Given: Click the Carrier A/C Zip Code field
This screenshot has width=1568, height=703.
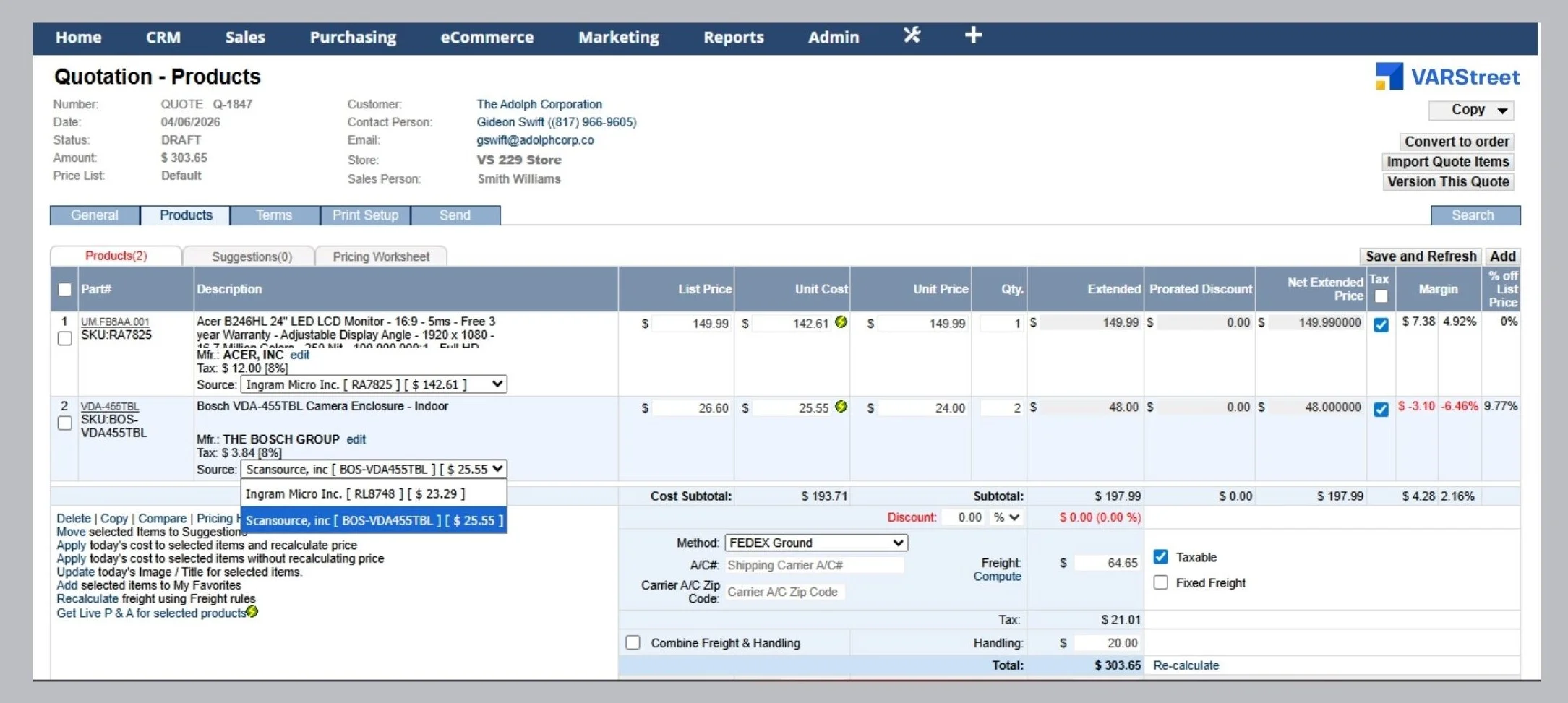Looking at the screenshot, I should tap(785, 592).
